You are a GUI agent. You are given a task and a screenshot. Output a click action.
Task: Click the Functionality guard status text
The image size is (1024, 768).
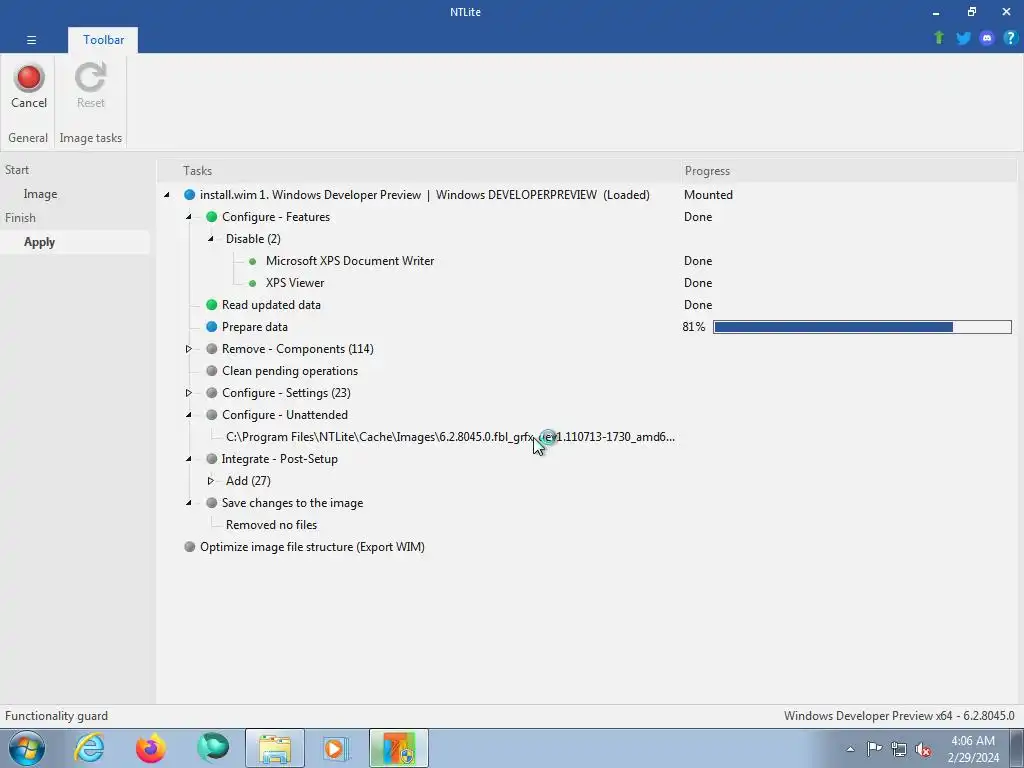click(x=56, y=716)
